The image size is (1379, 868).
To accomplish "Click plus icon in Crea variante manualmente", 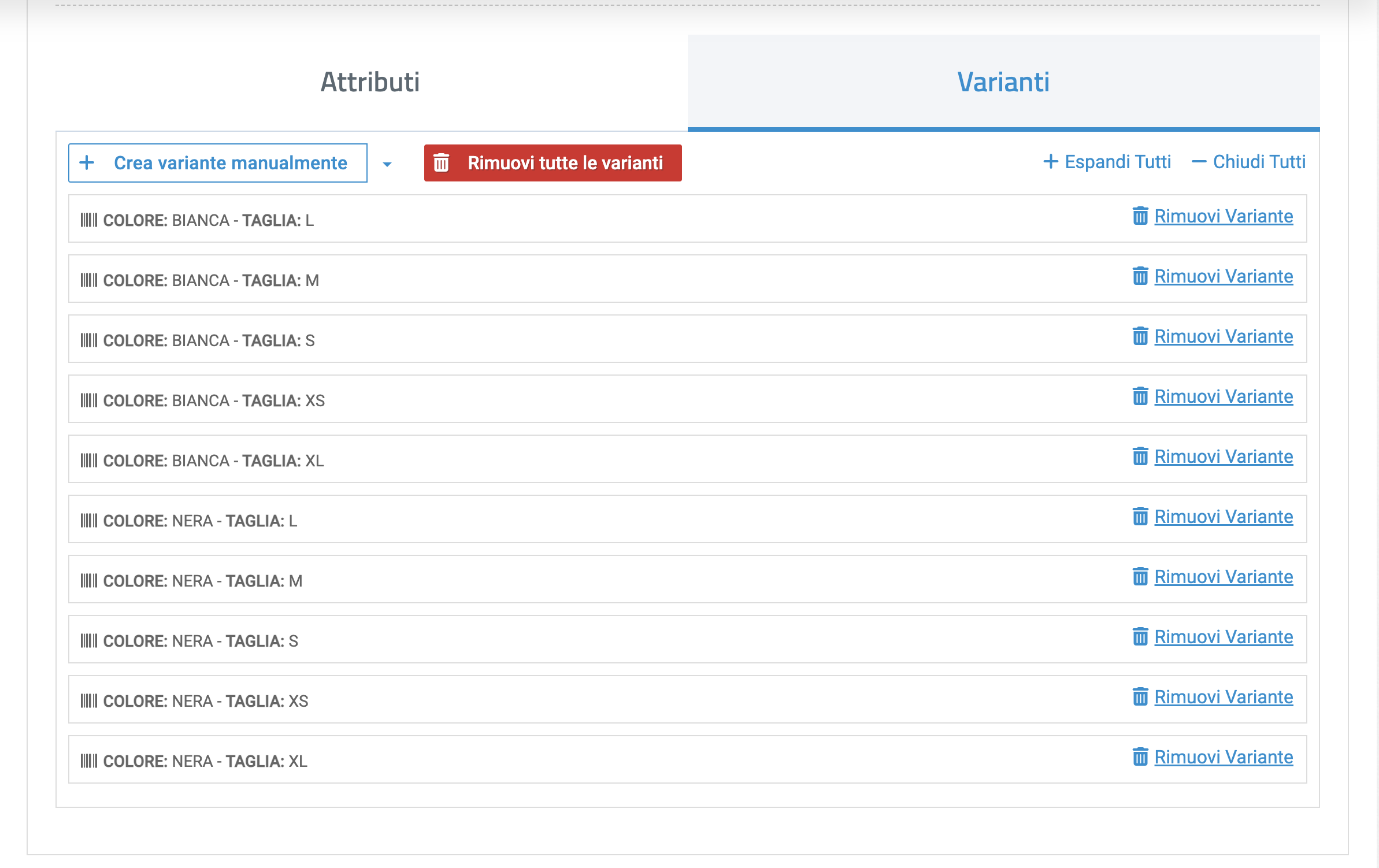I will [x=87, y=162].
